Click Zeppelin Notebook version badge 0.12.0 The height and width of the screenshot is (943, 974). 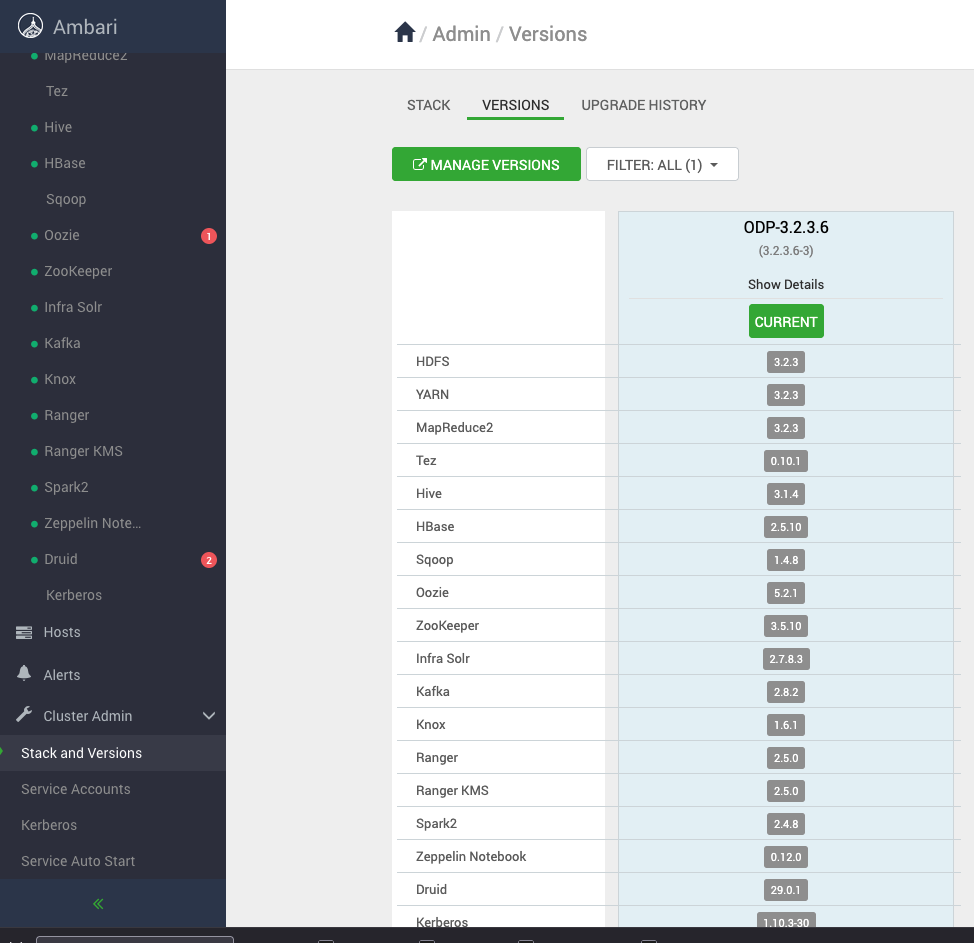(786, 857)
